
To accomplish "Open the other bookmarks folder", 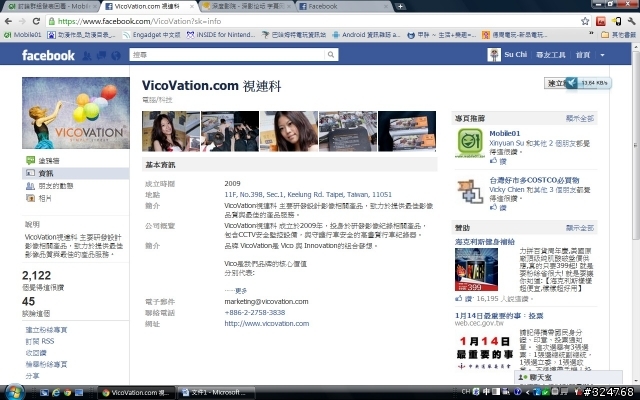I will click(x=618, y=35).
